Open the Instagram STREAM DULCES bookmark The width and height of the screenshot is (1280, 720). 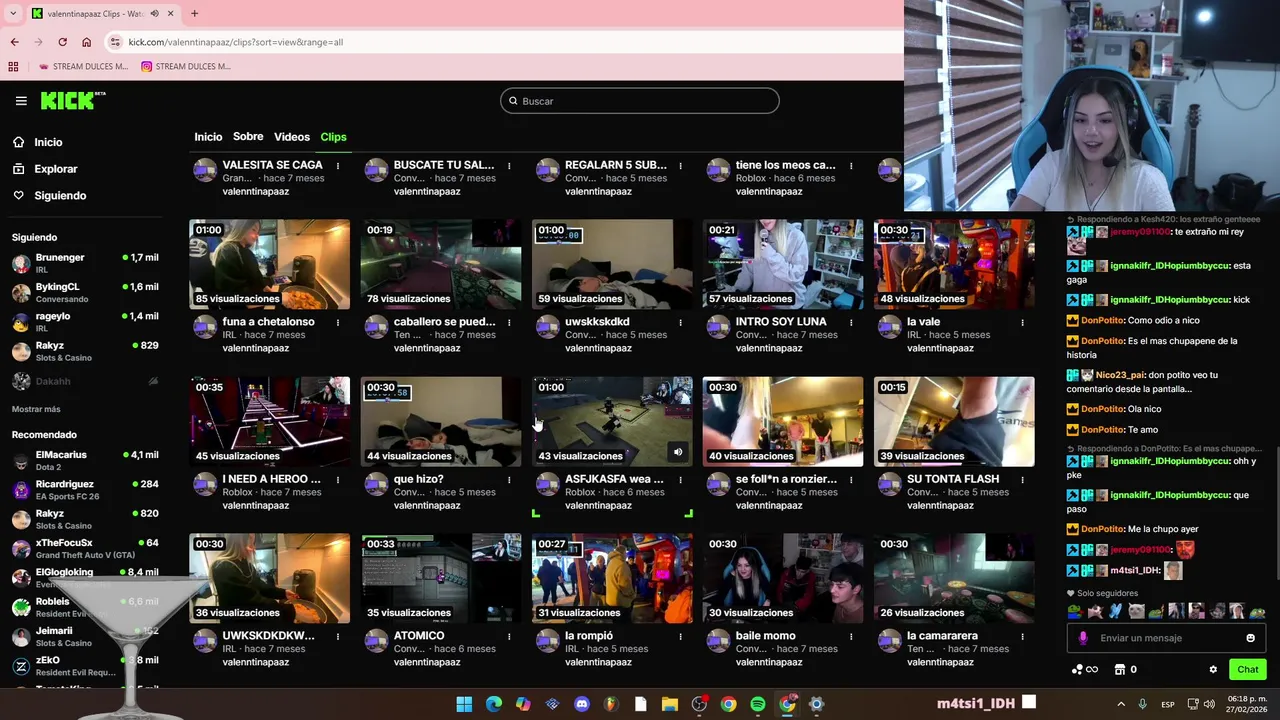pos(186,66)
